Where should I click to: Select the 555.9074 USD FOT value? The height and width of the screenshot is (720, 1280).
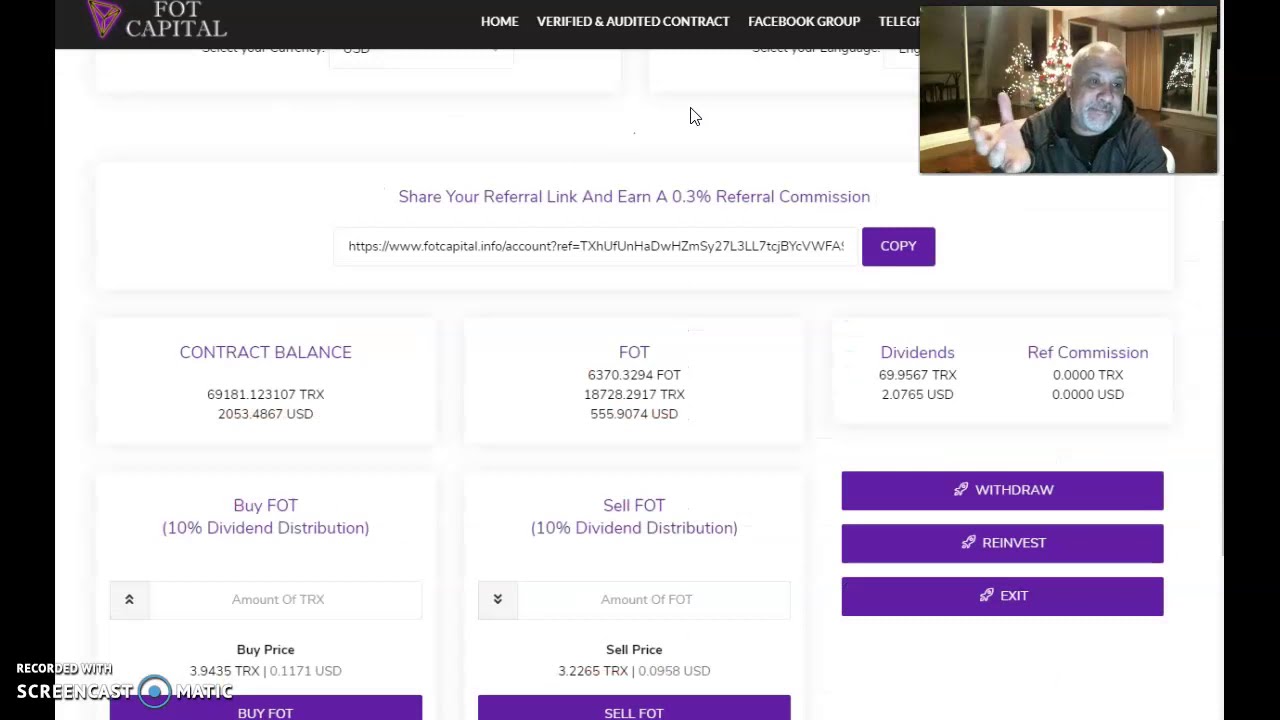point(634,414)
